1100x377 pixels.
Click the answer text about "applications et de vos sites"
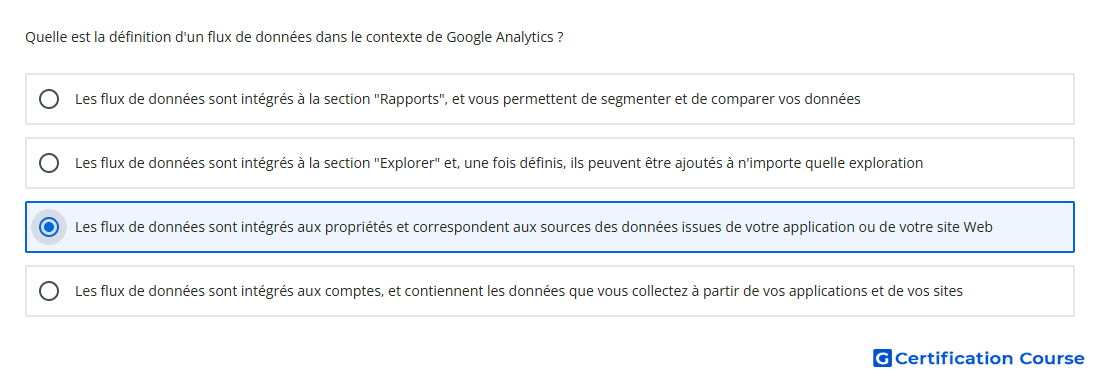[518, 291]
